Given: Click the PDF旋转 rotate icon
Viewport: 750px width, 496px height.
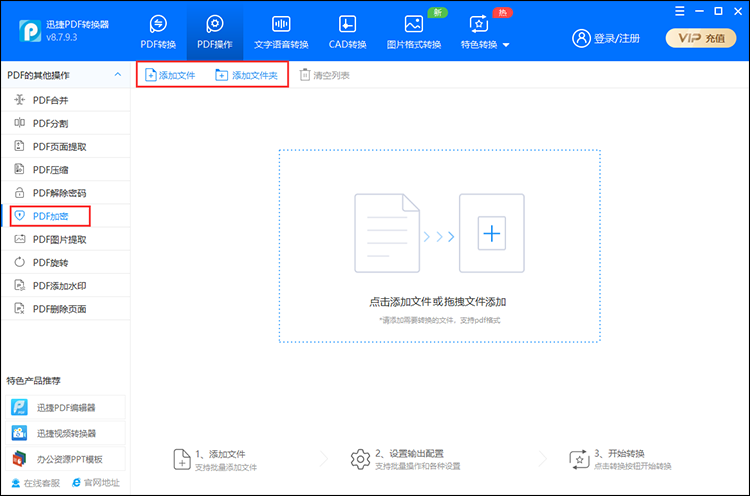Looking at the screenshot, I should pyautogui.click(x=19, y=262).
